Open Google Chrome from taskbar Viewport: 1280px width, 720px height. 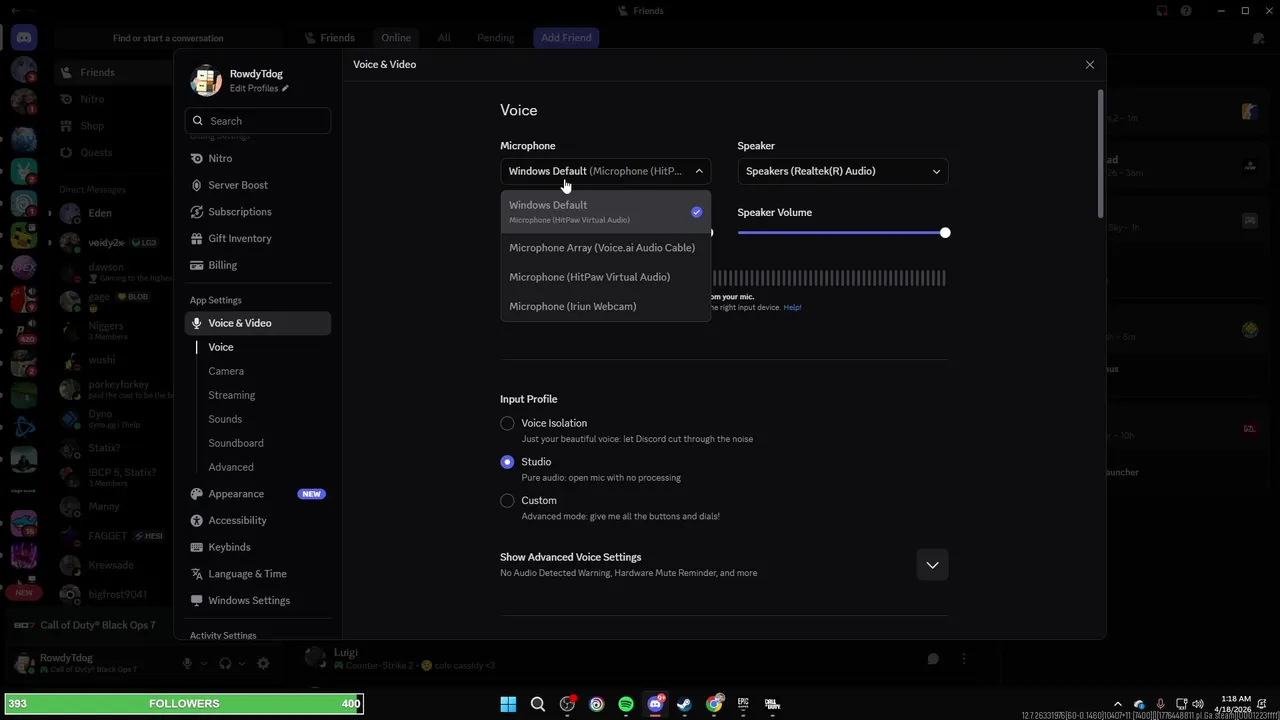click(x=714, y=704)
